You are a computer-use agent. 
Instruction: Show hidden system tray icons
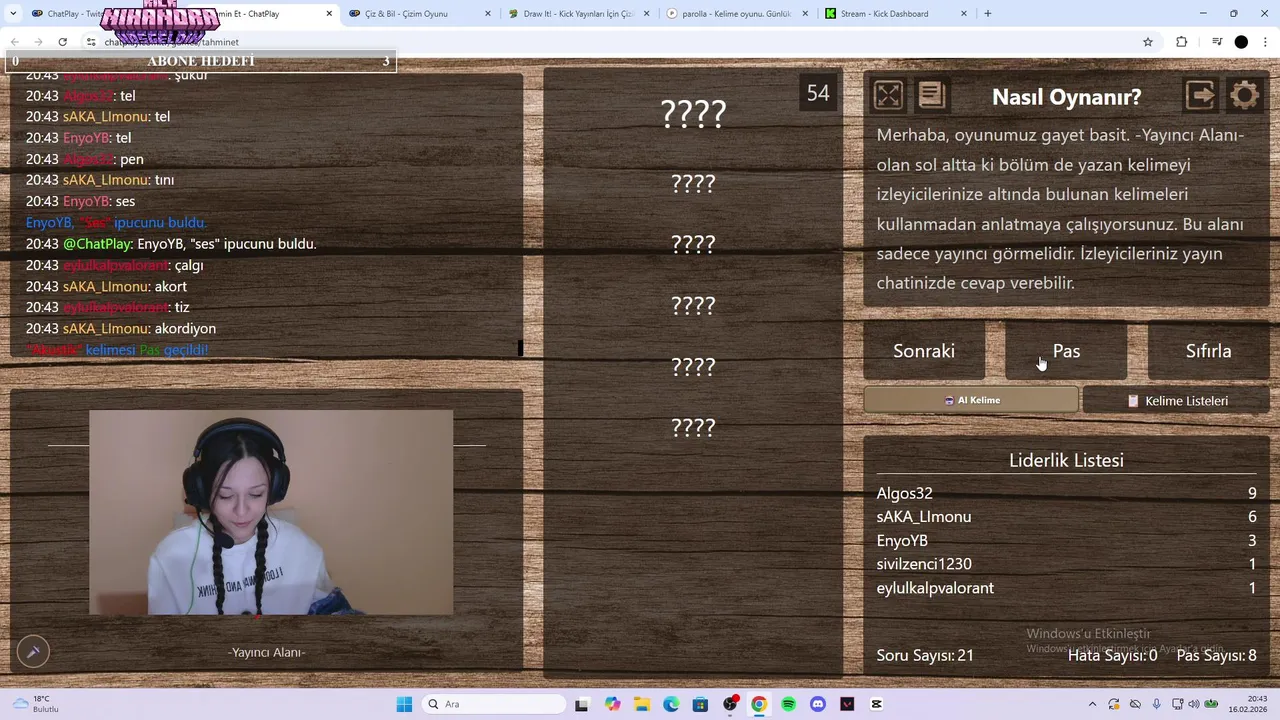(x=1092, y=704)
